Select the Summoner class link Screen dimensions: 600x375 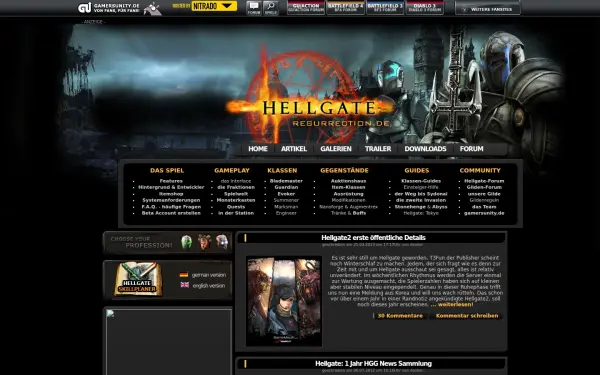(286, 200)
